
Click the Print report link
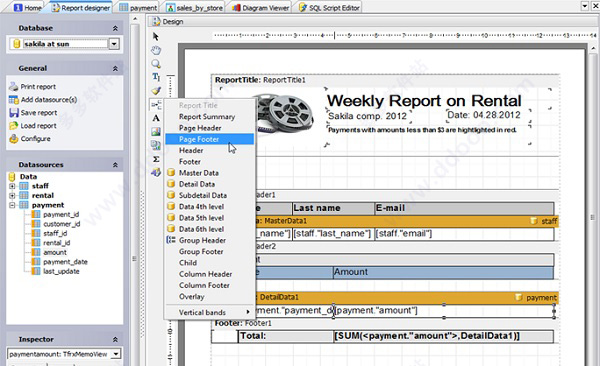coord(38,87)
